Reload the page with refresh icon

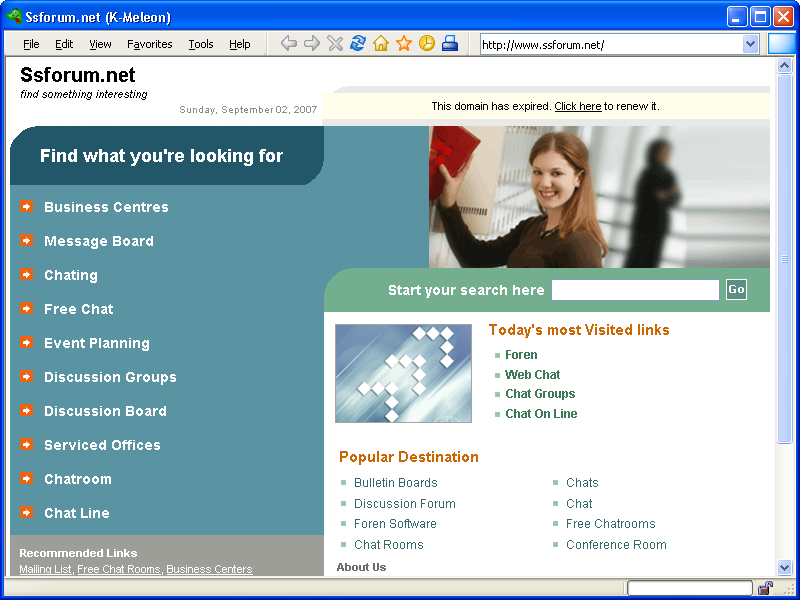358,43
